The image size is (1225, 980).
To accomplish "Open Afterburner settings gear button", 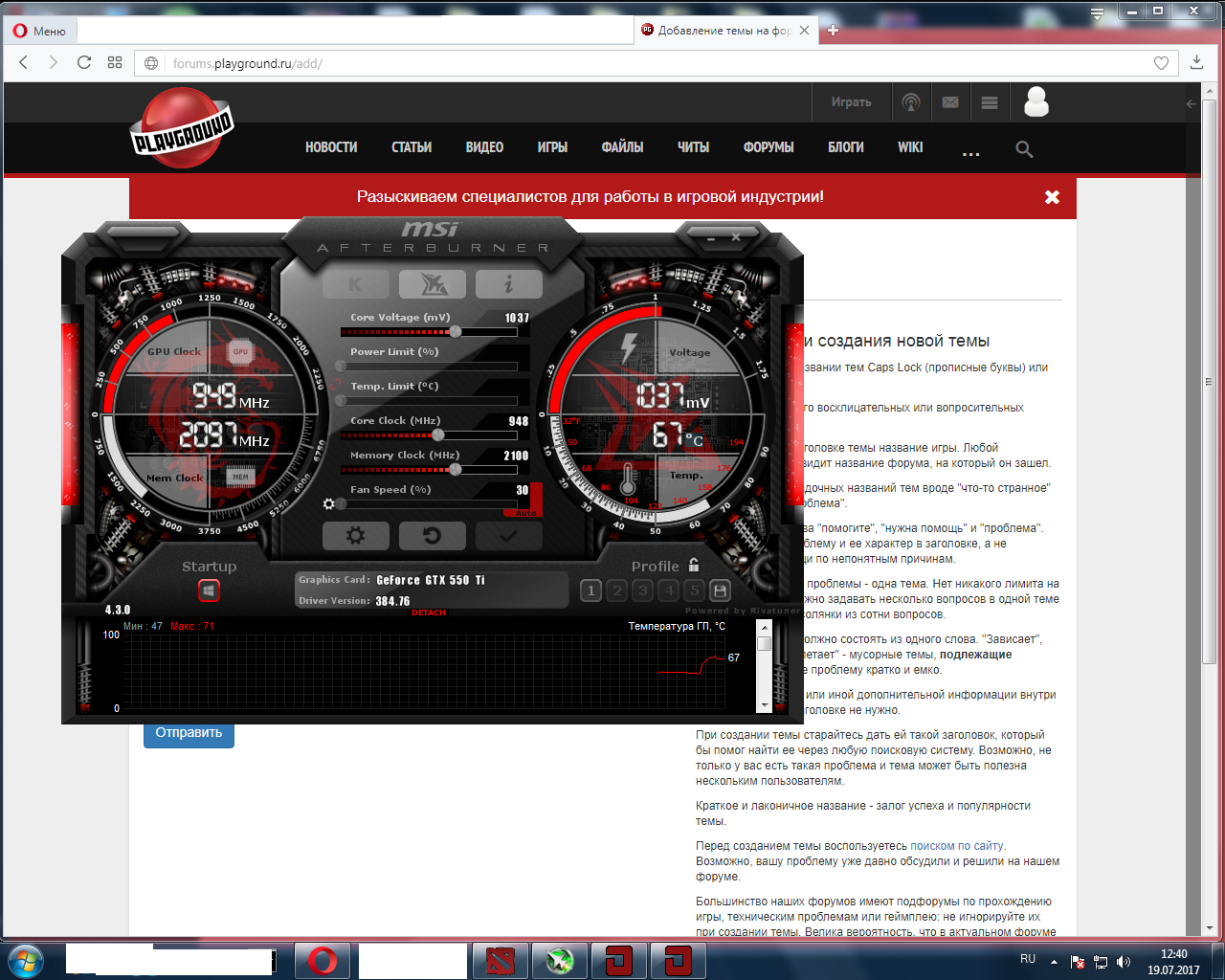I will point(356,536).
